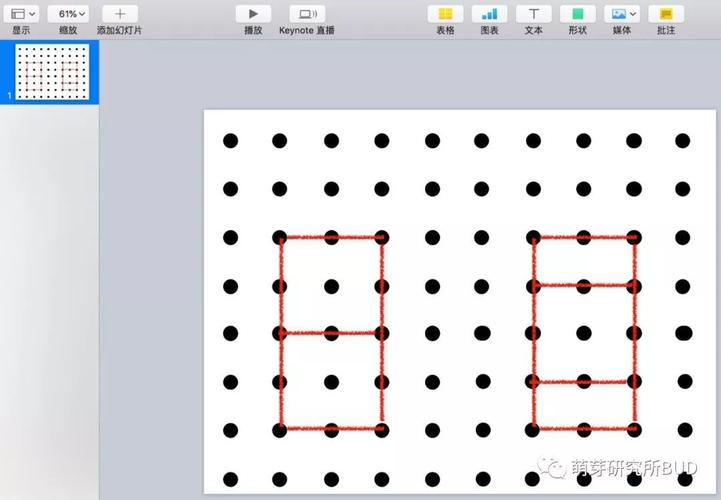Viewport: 721px width, 500px height.
Task: Click the 萌芽研究所BUD watermark text
Action: (633, 468)
